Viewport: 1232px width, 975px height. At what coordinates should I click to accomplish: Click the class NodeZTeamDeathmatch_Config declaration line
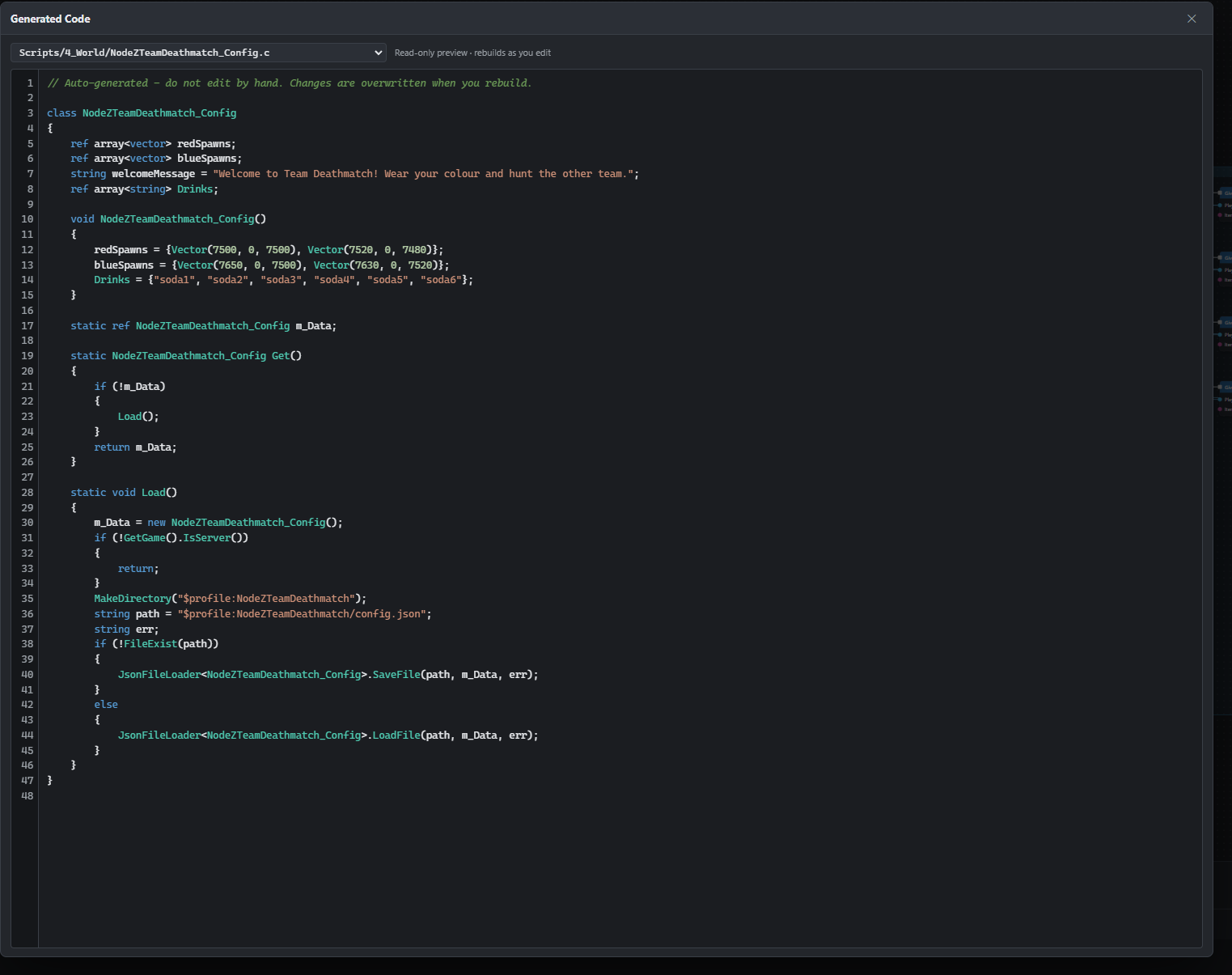(x=142, y=113)
